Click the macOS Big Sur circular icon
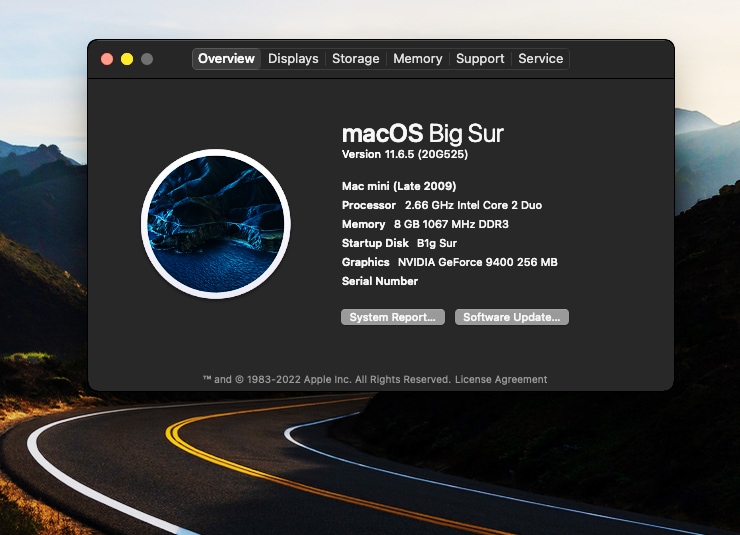Screen dimensions: 740x535 216,224
